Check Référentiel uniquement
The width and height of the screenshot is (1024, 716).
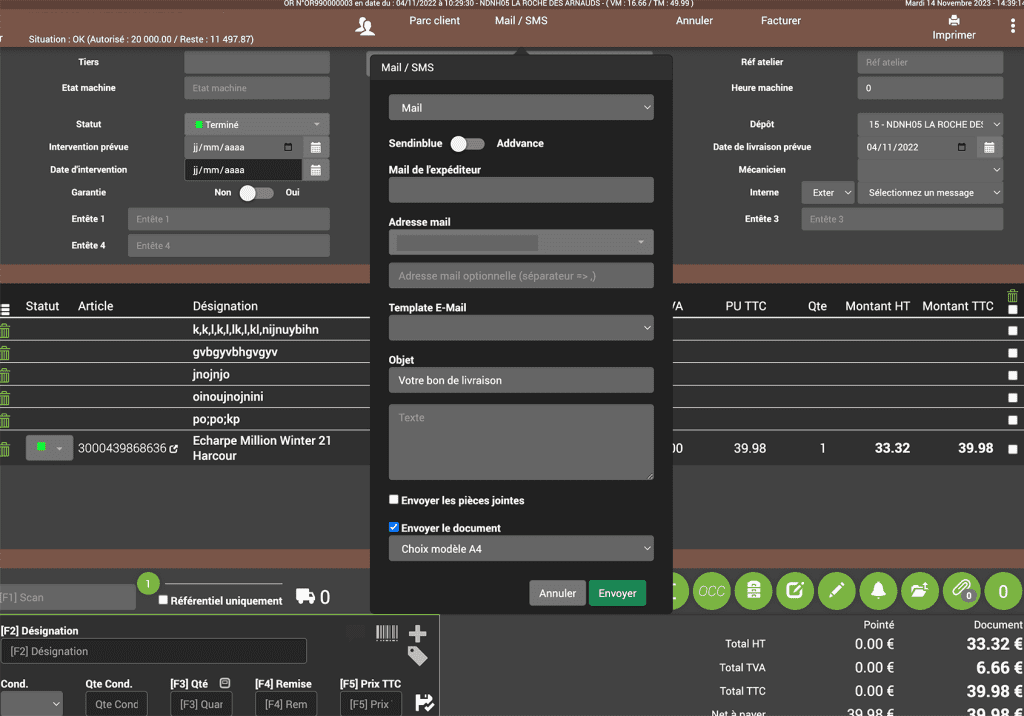click(x=163, y=600)
